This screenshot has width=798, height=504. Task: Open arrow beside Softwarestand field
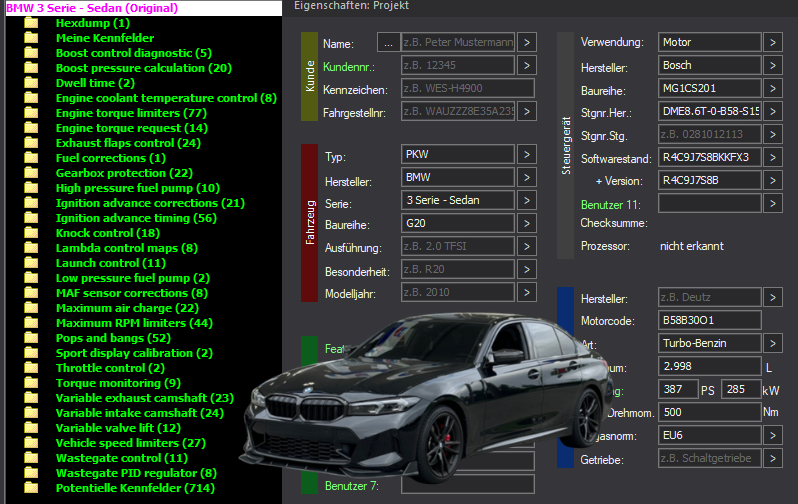pos(773,157)
